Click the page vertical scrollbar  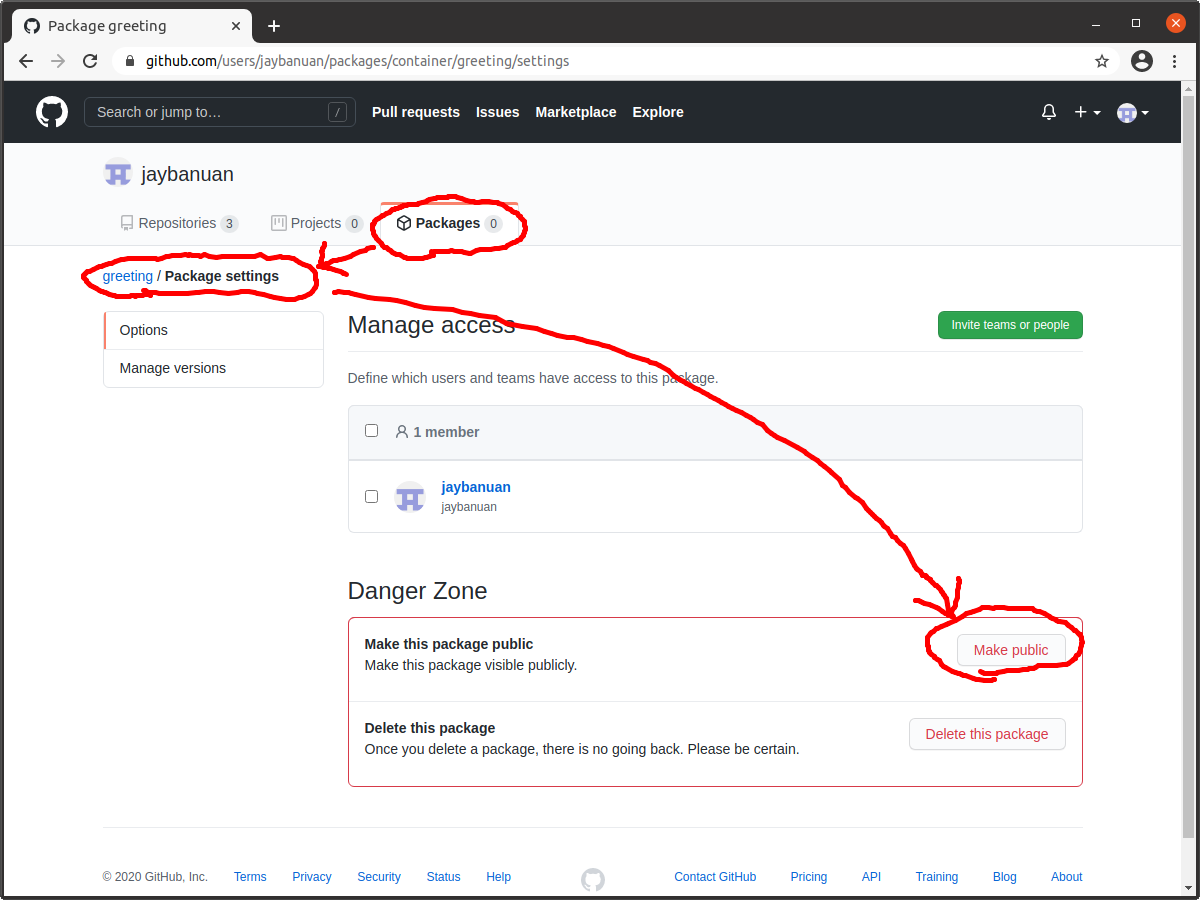1189,467
